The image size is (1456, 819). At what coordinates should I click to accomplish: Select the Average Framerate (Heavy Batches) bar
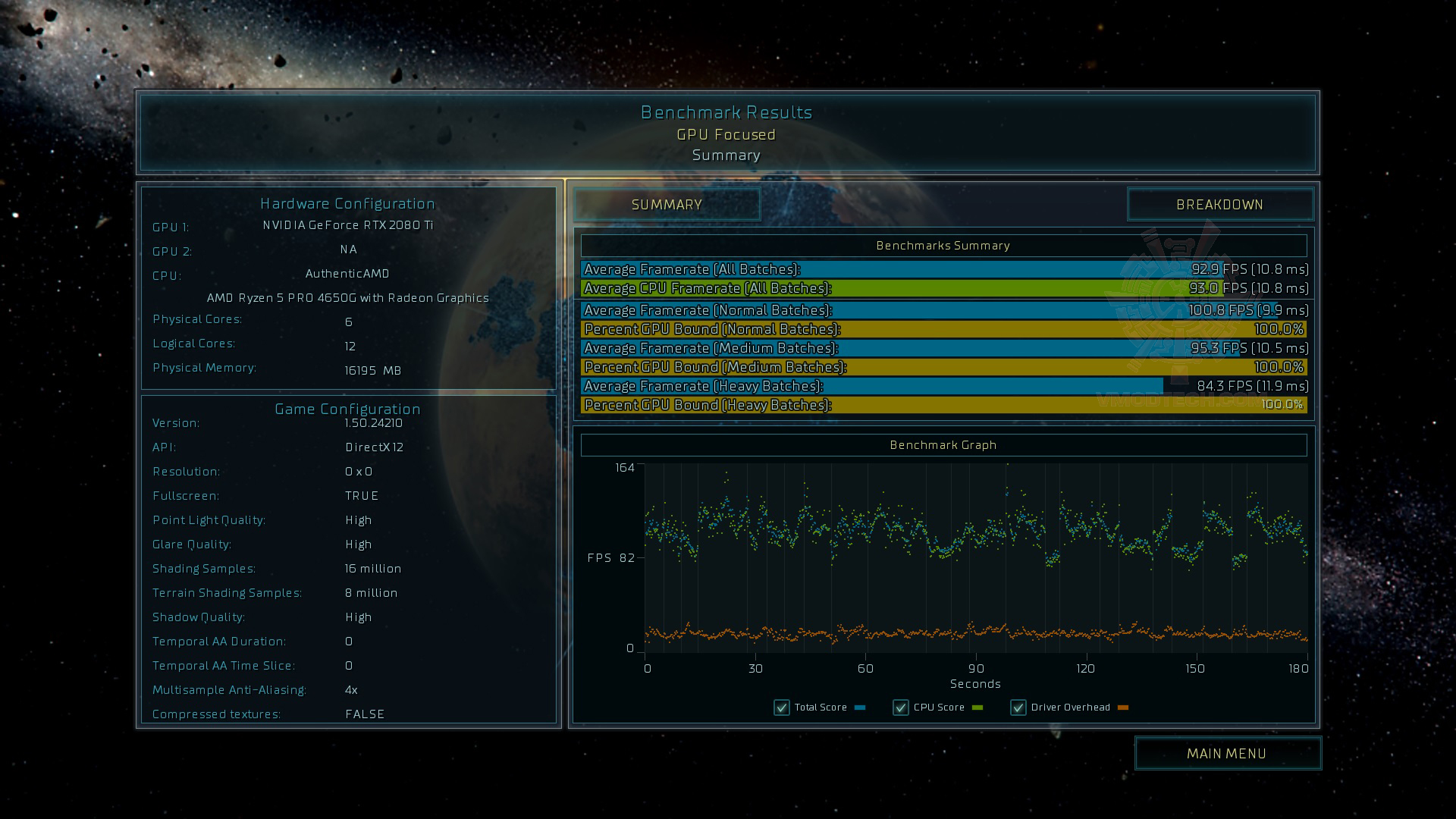point(943,386)
